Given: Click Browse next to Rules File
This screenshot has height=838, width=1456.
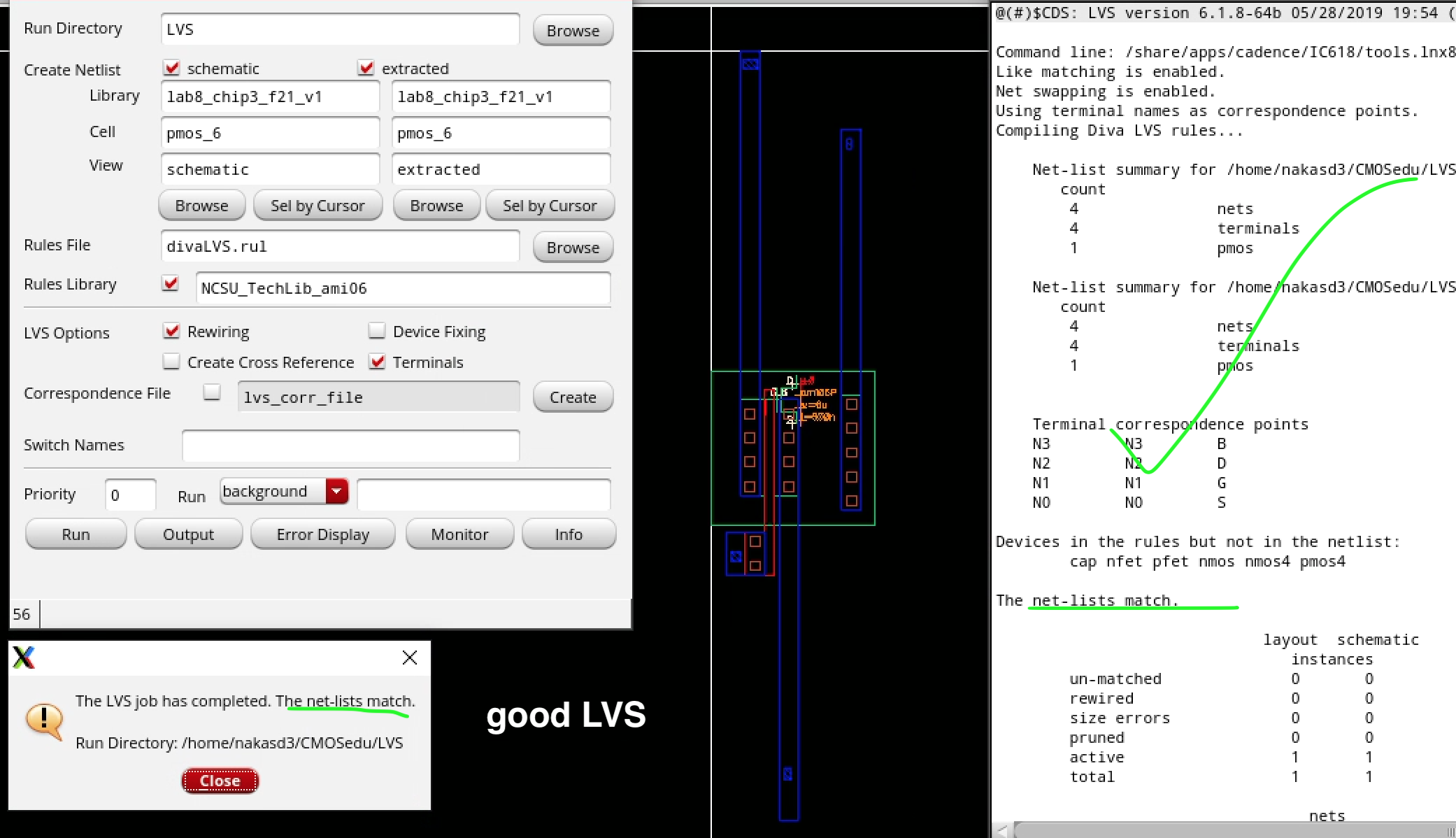Looking at the screenshot, I should (x=573, y=248).
